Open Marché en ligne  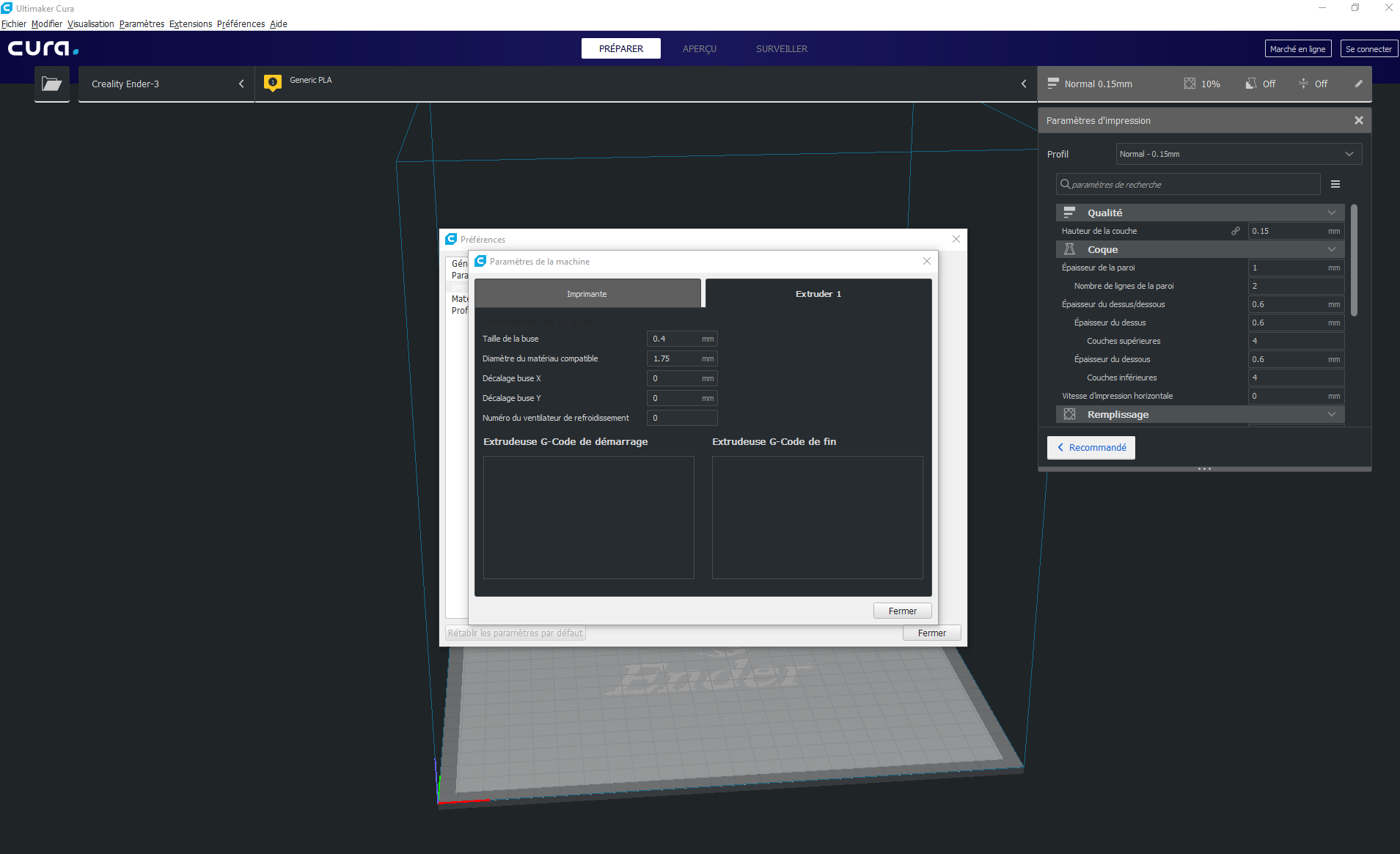tap(1298, 48)
